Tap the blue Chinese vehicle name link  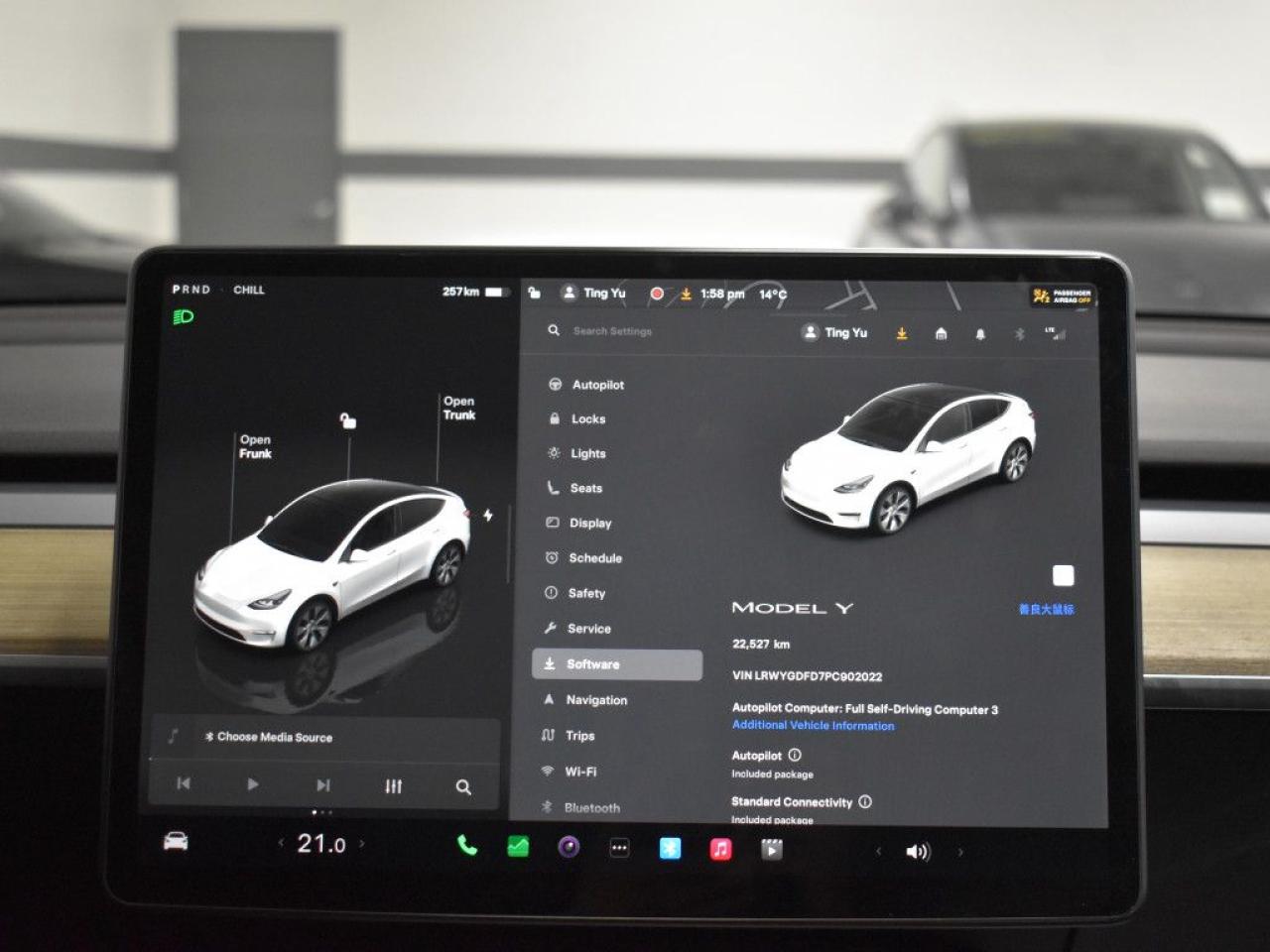1046,609
